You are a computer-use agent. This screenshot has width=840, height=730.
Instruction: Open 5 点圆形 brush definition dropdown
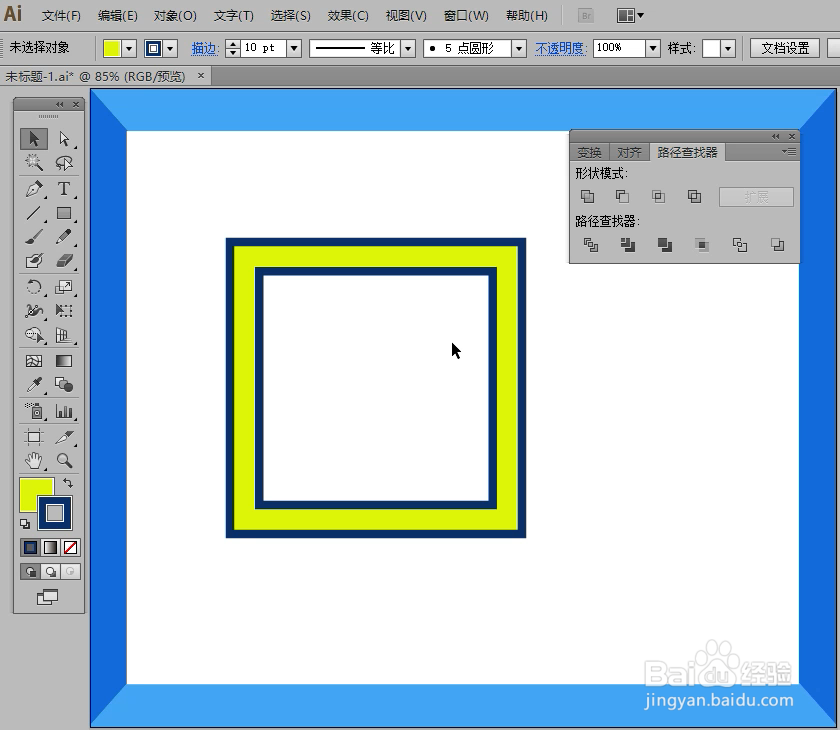[x=519, y=48]
